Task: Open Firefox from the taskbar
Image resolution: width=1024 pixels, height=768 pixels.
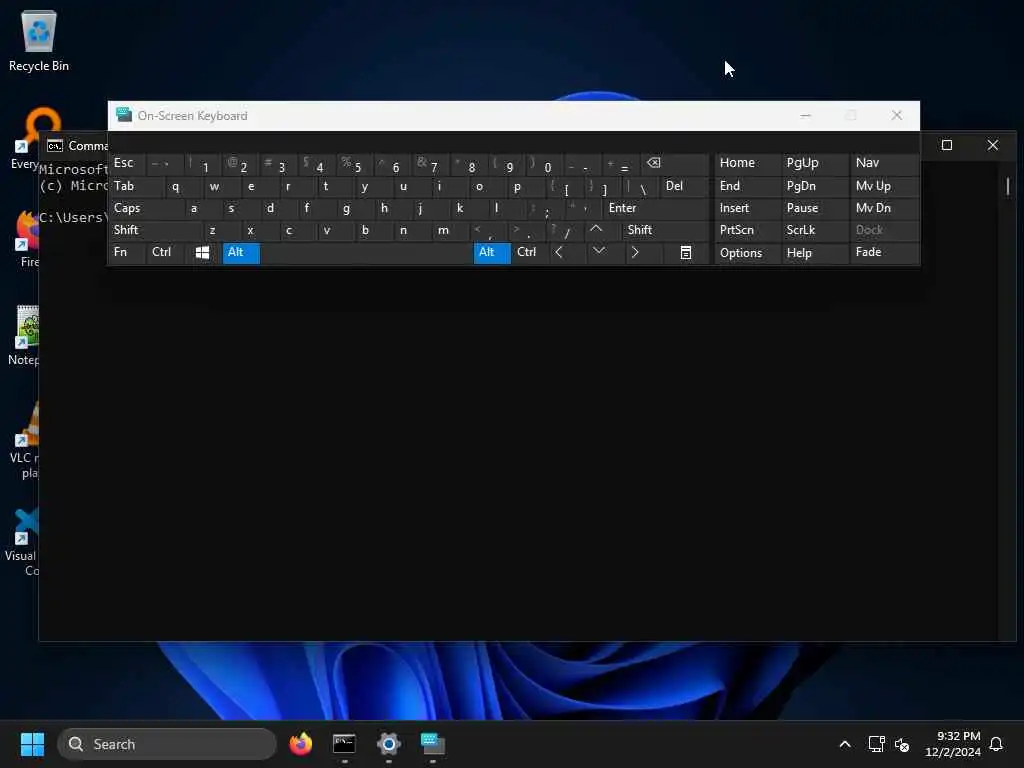Action: pos(301,744)
